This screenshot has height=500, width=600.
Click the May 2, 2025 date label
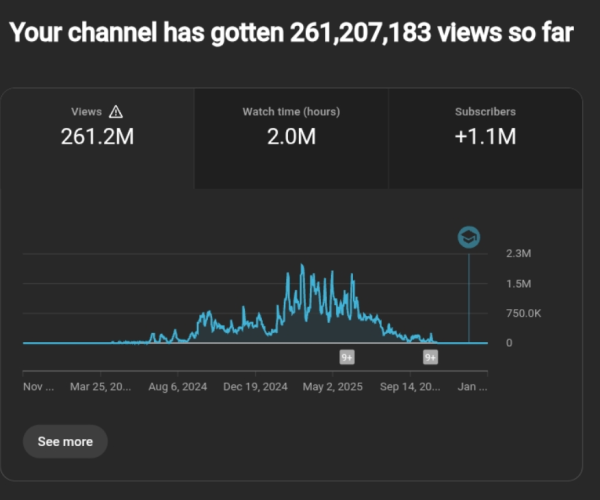point(331,386)
